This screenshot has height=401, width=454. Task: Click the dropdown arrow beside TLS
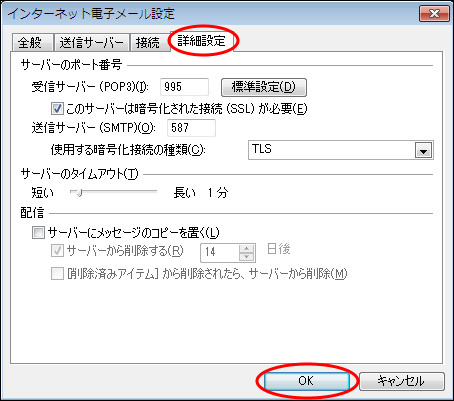[423, 150]
